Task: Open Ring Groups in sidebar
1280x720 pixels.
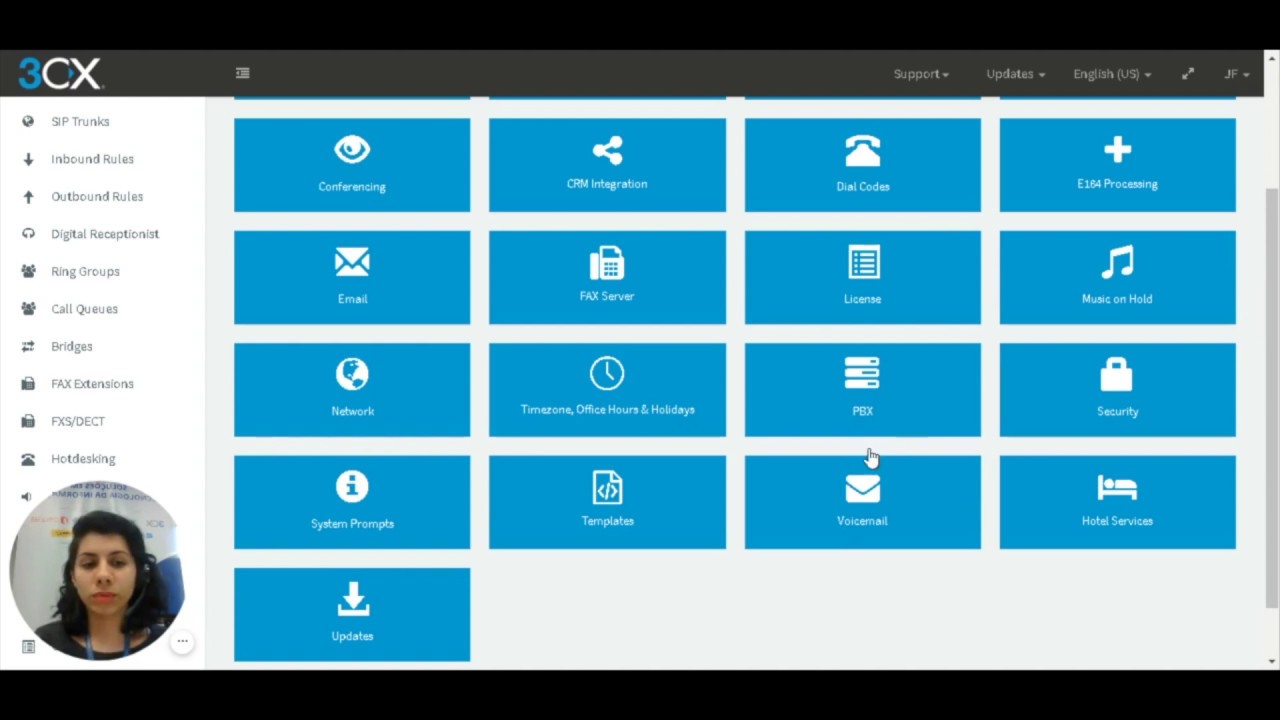Action: coord(85,271)
